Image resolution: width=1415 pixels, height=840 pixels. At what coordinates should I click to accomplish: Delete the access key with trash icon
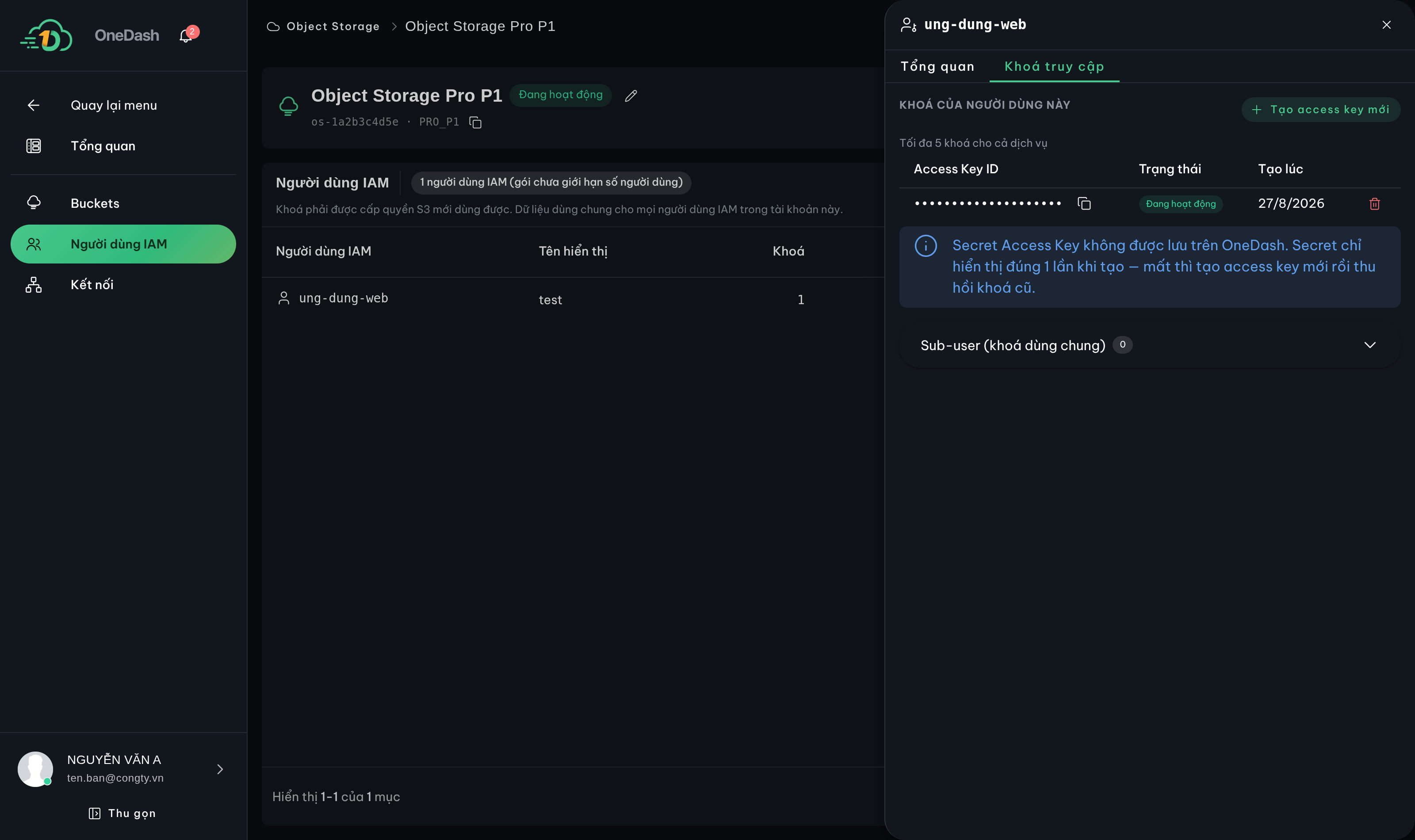click(x=1374, y=204)
